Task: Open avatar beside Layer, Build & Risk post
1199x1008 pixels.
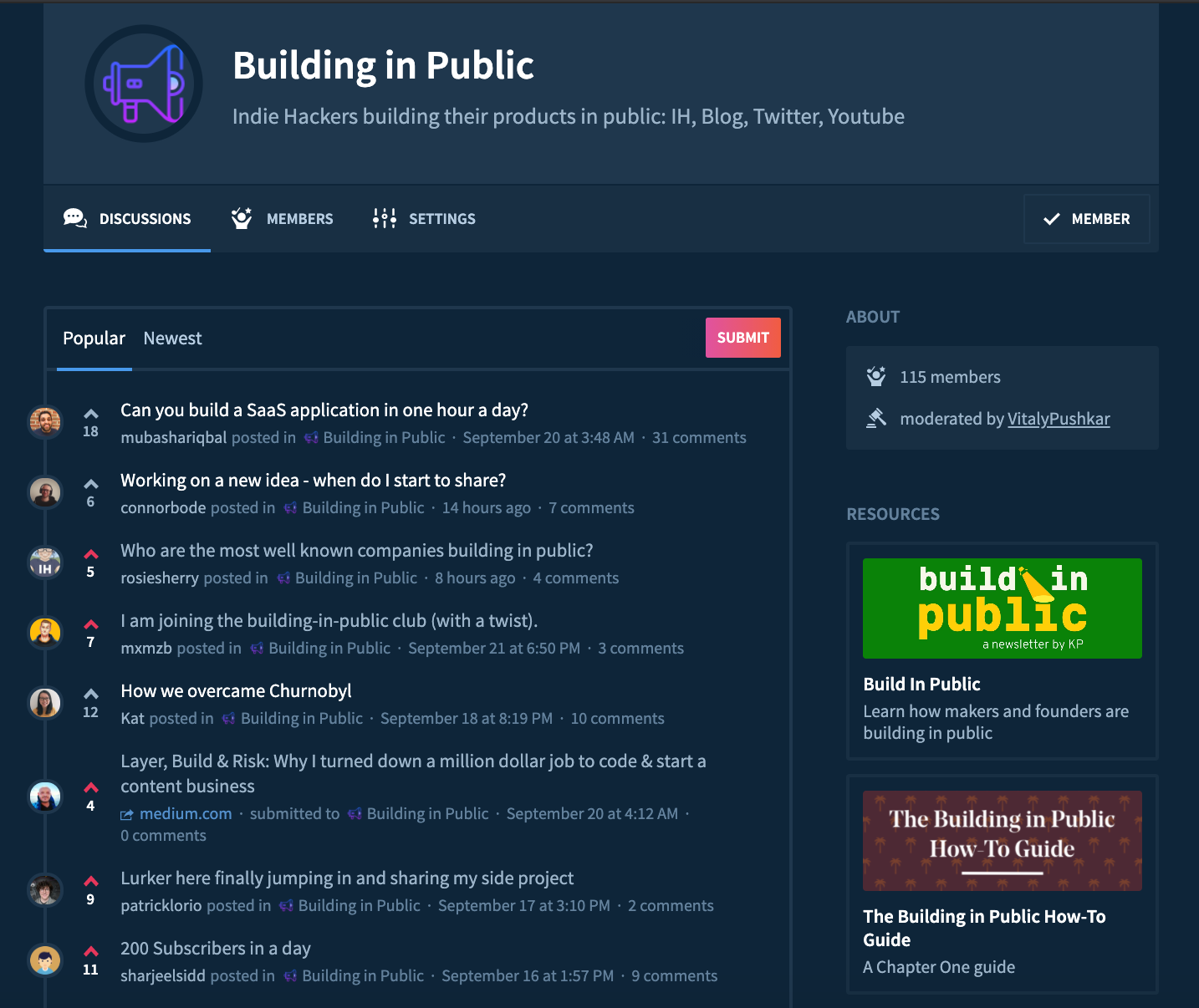Action: (45, 797)
